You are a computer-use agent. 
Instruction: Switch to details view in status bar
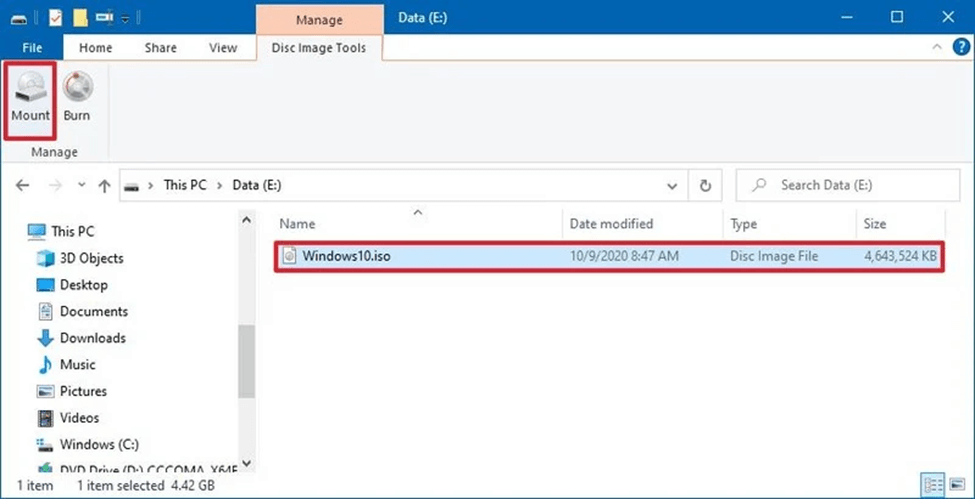point(934,484)
